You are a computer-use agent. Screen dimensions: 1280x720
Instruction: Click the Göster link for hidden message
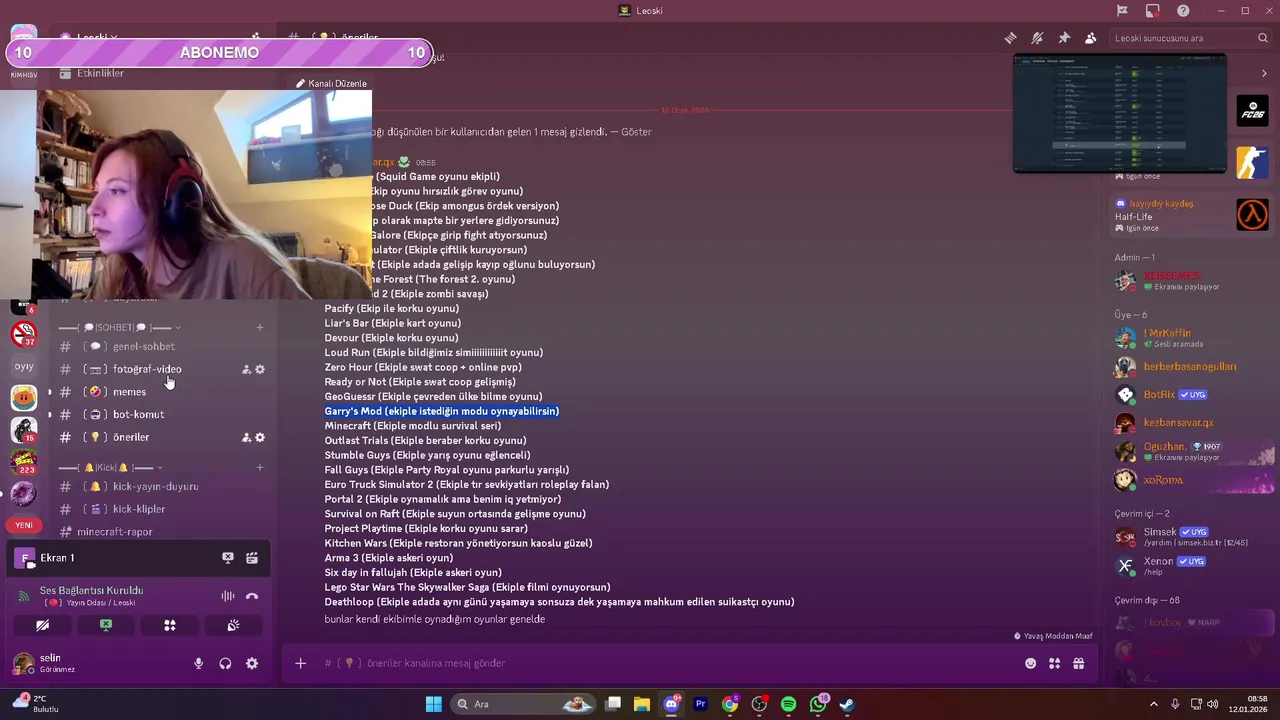click(636, 132)
